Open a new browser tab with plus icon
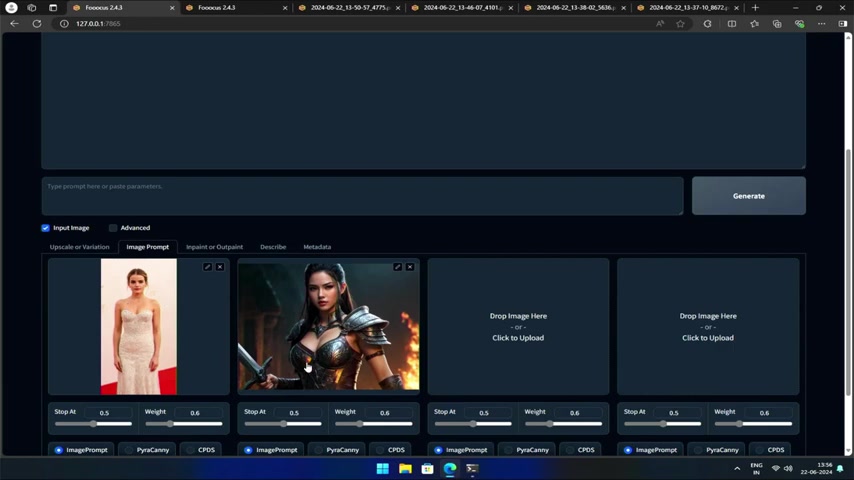 click(755, 8)
